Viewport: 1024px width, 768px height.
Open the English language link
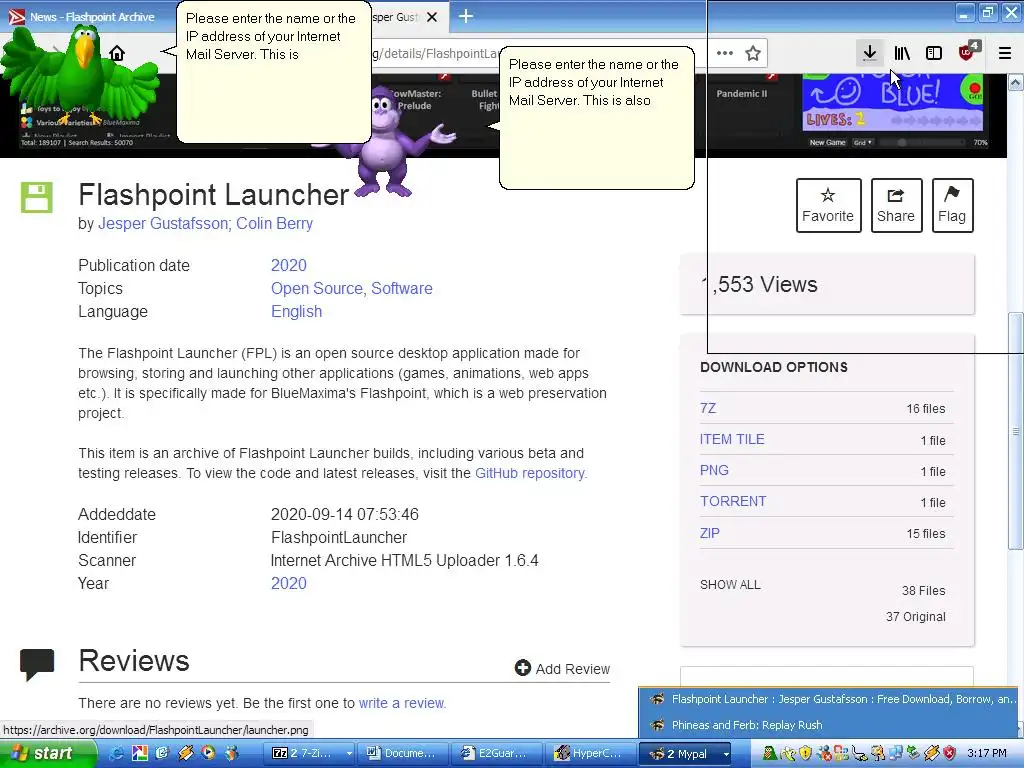pos(296,312)
